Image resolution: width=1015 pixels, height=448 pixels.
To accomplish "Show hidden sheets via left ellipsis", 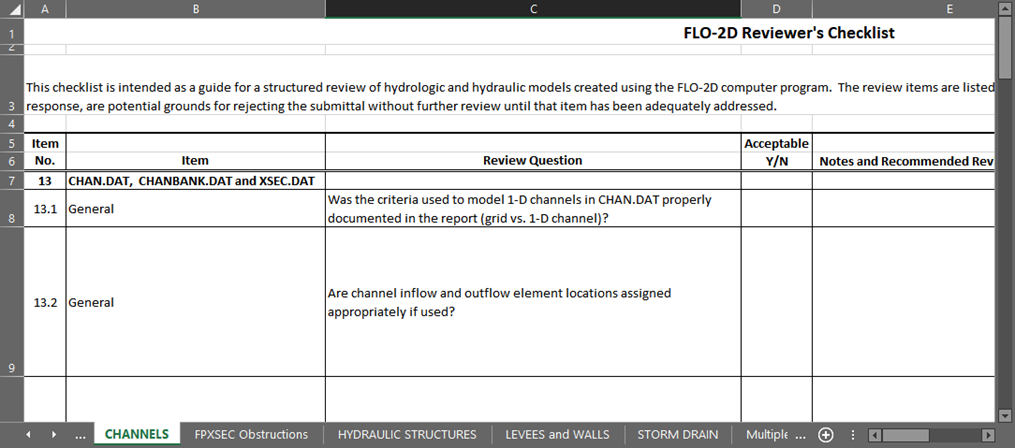I will tap(80, 435).
